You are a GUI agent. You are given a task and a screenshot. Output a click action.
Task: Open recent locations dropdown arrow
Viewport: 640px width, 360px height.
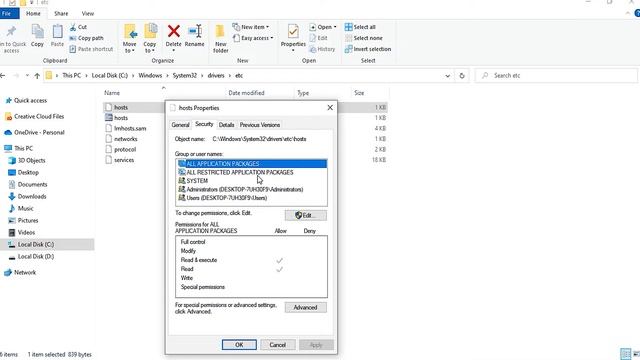coord(27,76)
